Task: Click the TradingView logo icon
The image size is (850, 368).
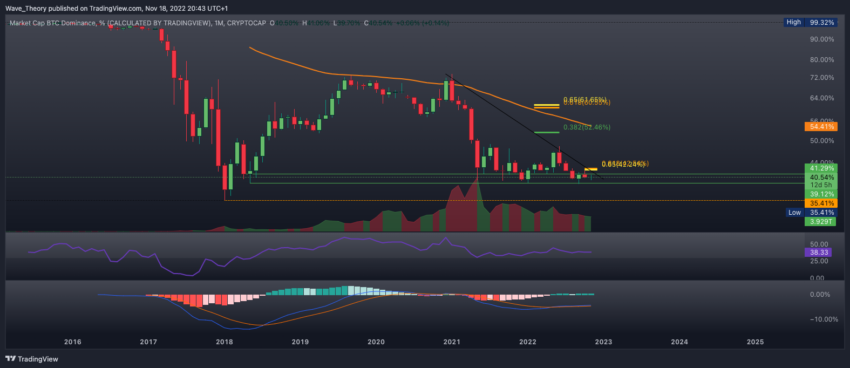Action: tap(10, 359)
